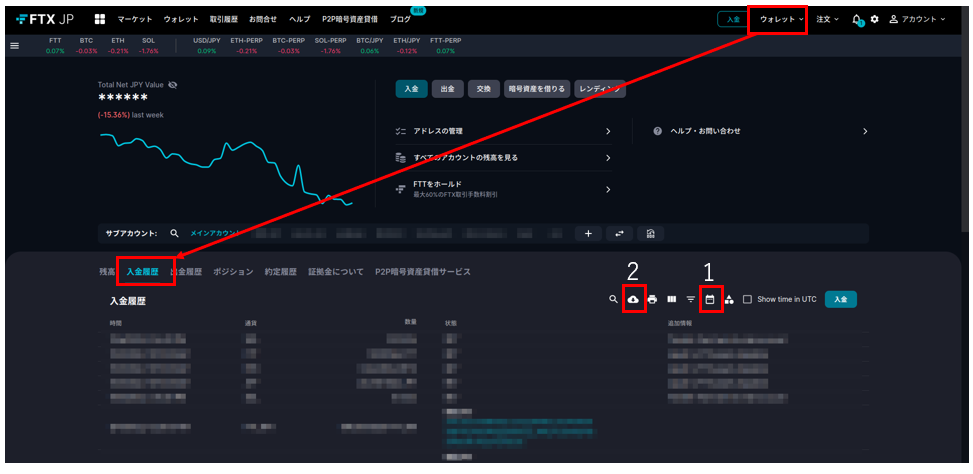
Task: Click 暗号資産を借りる button
Action: click(537, 89)
